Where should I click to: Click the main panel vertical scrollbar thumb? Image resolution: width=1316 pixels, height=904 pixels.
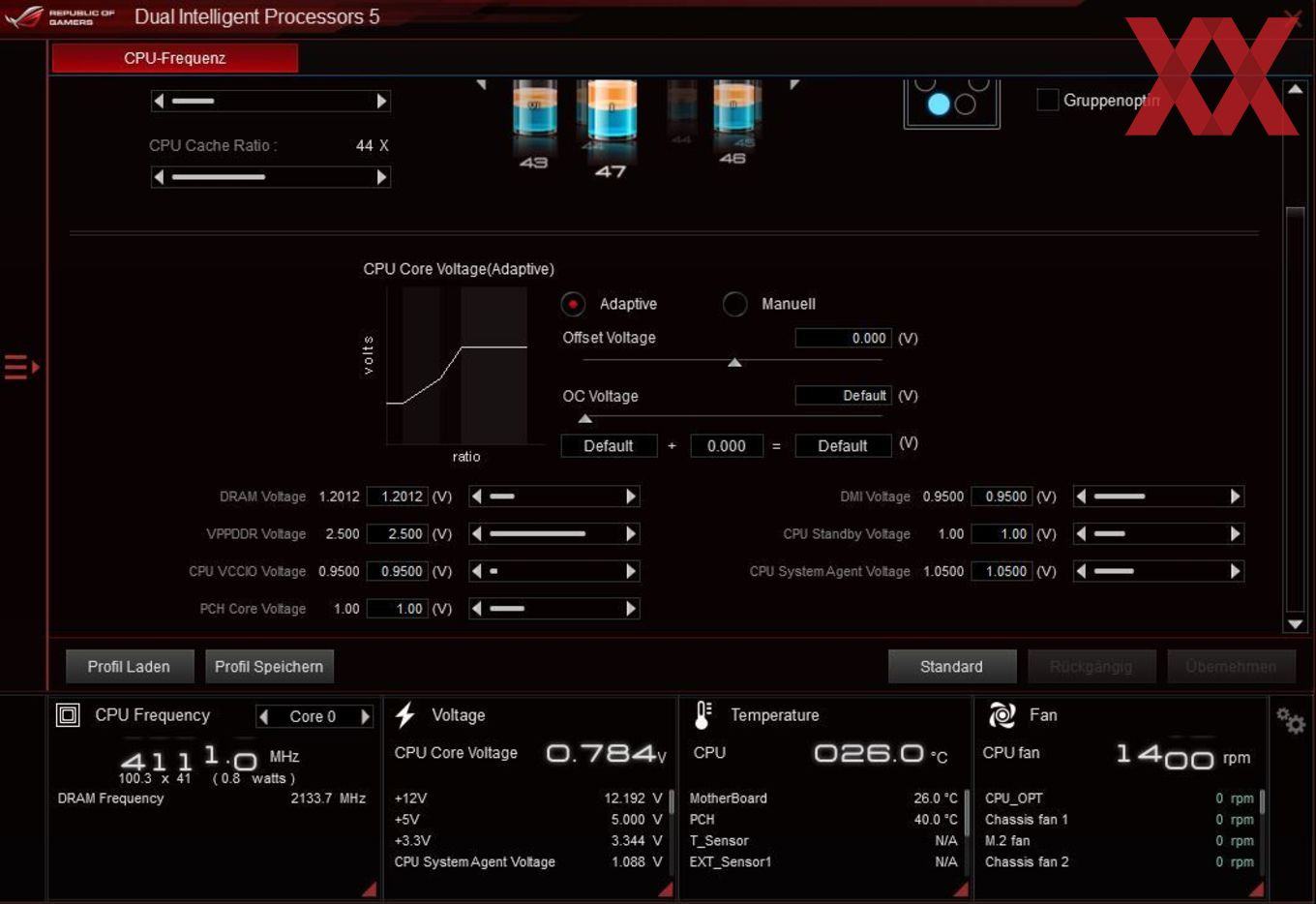1295,409
